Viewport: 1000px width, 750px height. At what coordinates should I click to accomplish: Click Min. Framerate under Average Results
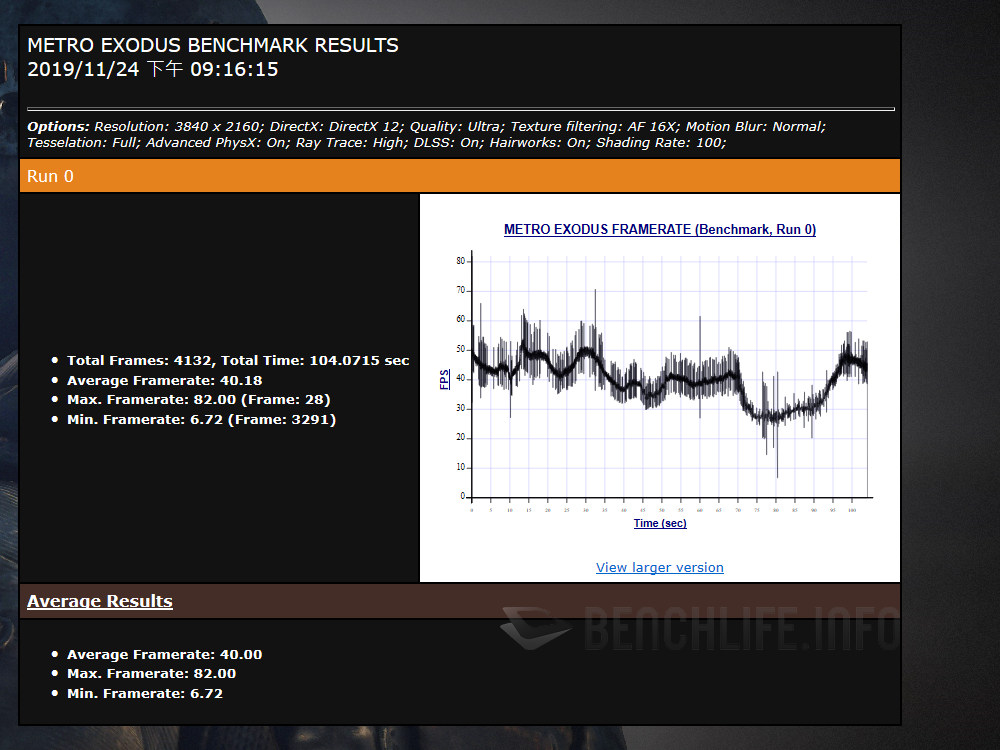(145, 693)
